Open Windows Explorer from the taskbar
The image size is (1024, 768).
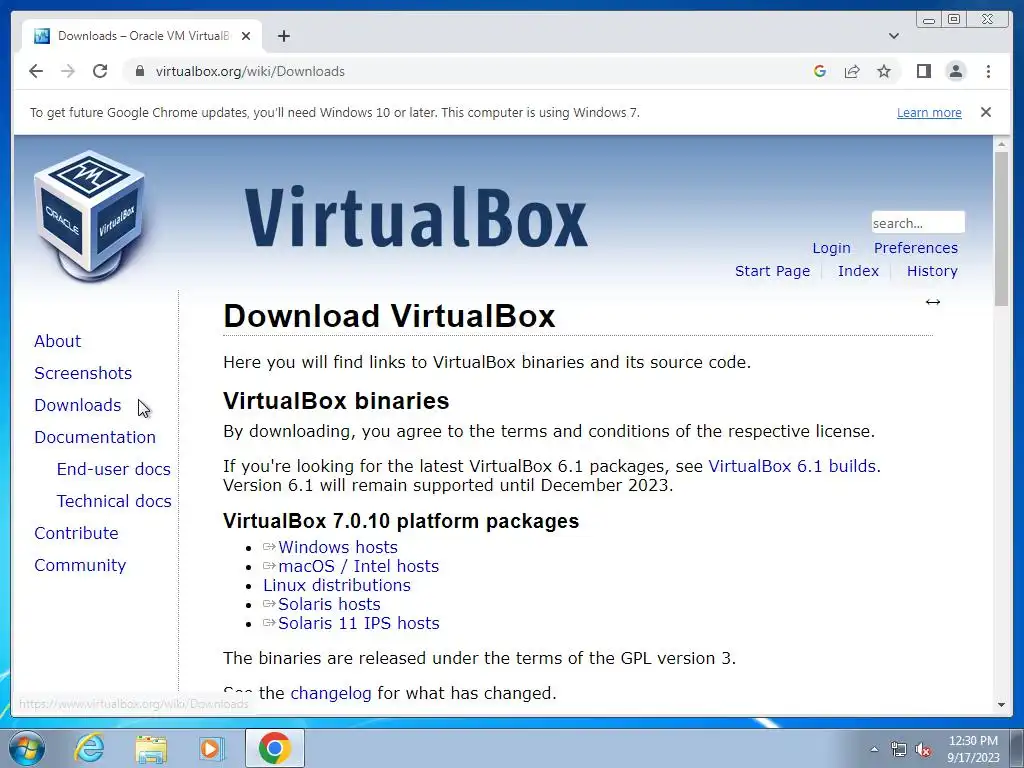coord(151,748)
